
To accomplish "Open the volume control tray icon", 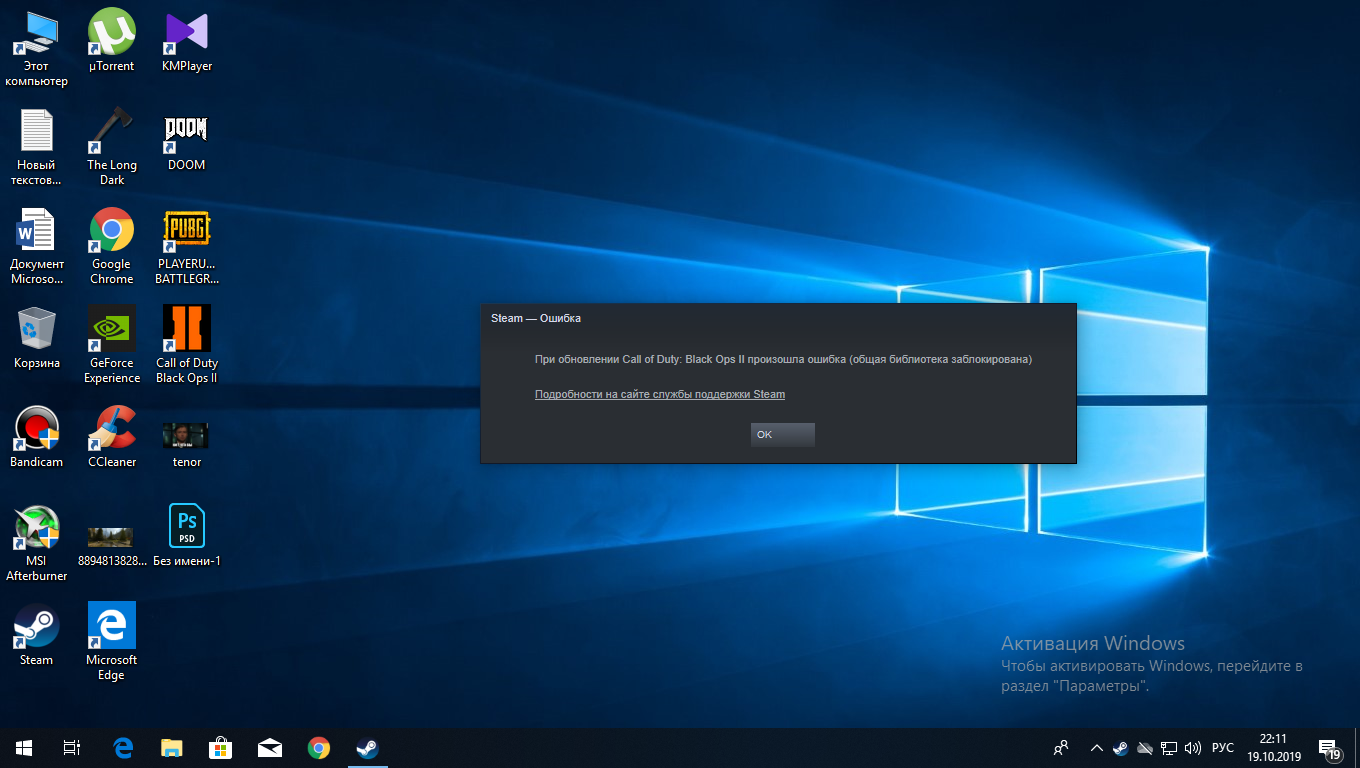I will (x=1192, y=748).
